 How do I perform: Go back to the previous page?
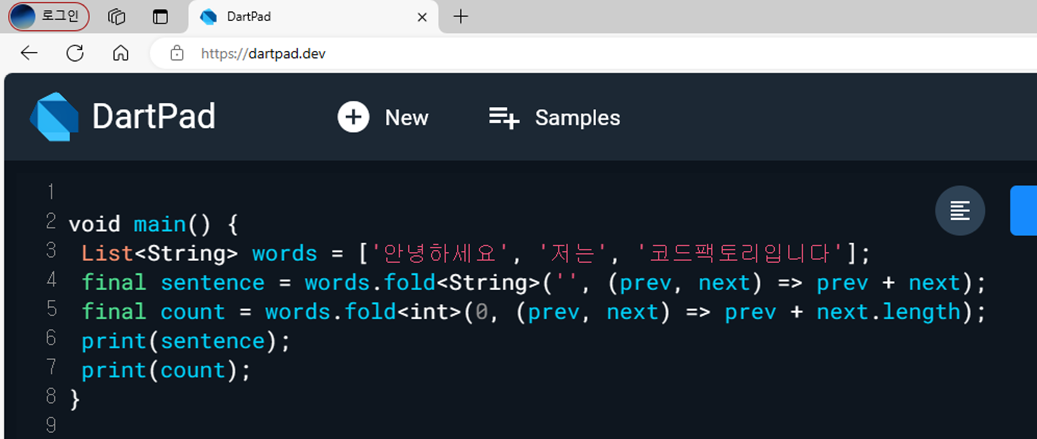(29, 54)
